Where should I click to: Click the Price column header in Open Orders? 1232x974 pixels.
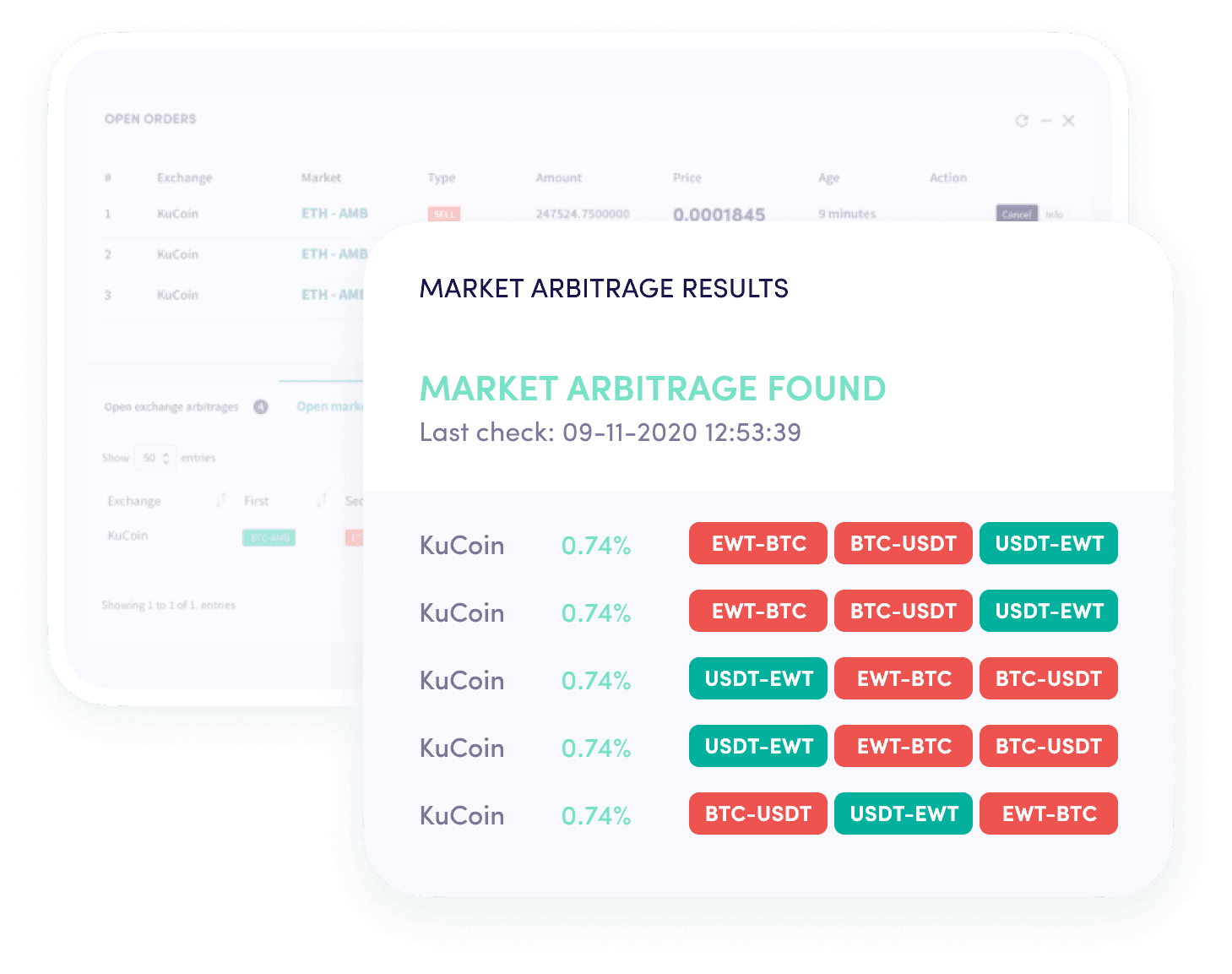click(687, 177)
